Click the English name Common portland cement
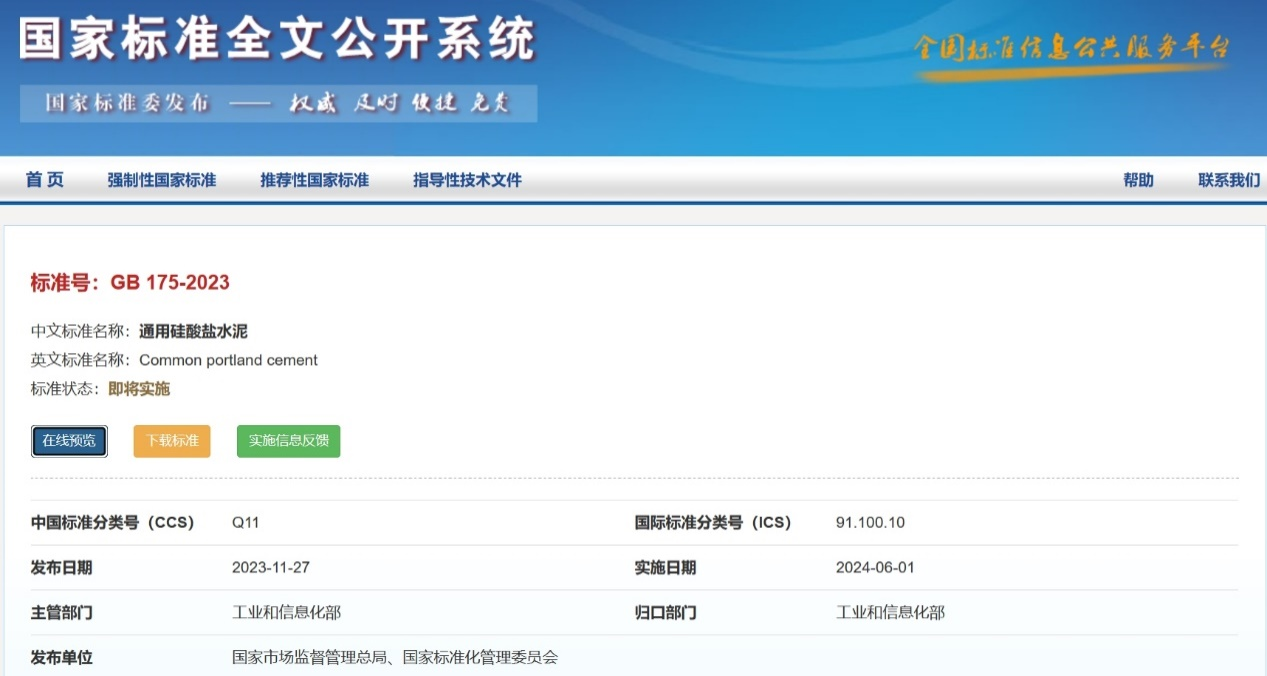 pos(228,360)
